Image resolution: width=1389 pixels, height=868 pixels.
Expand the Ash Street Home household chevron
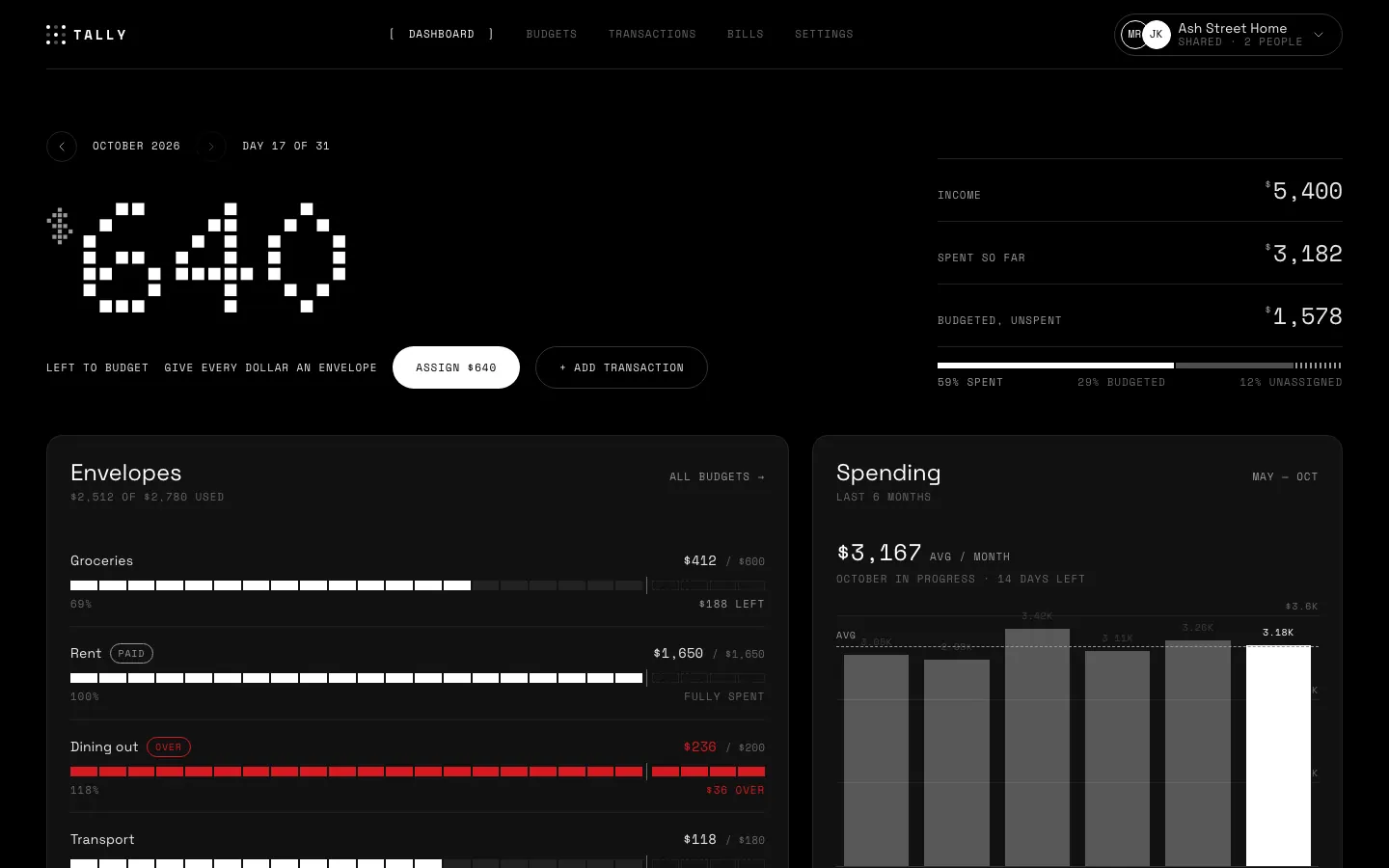click(x=1319, y=35)
